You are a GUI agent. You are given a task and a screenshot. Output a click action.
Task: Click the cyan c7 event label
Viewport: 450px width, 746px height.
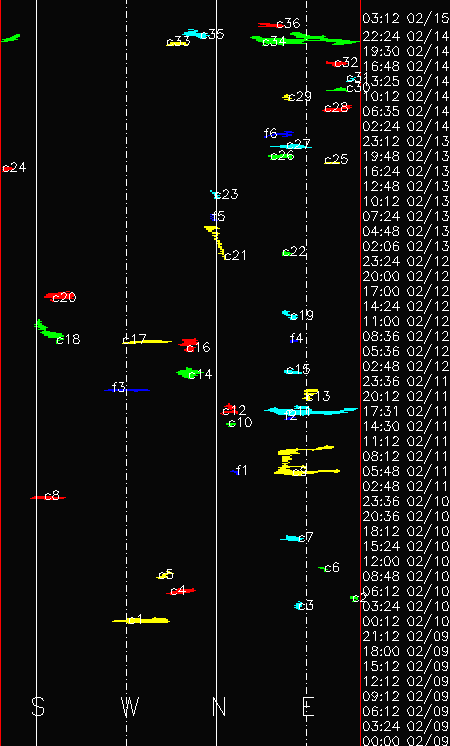[306, 538]
